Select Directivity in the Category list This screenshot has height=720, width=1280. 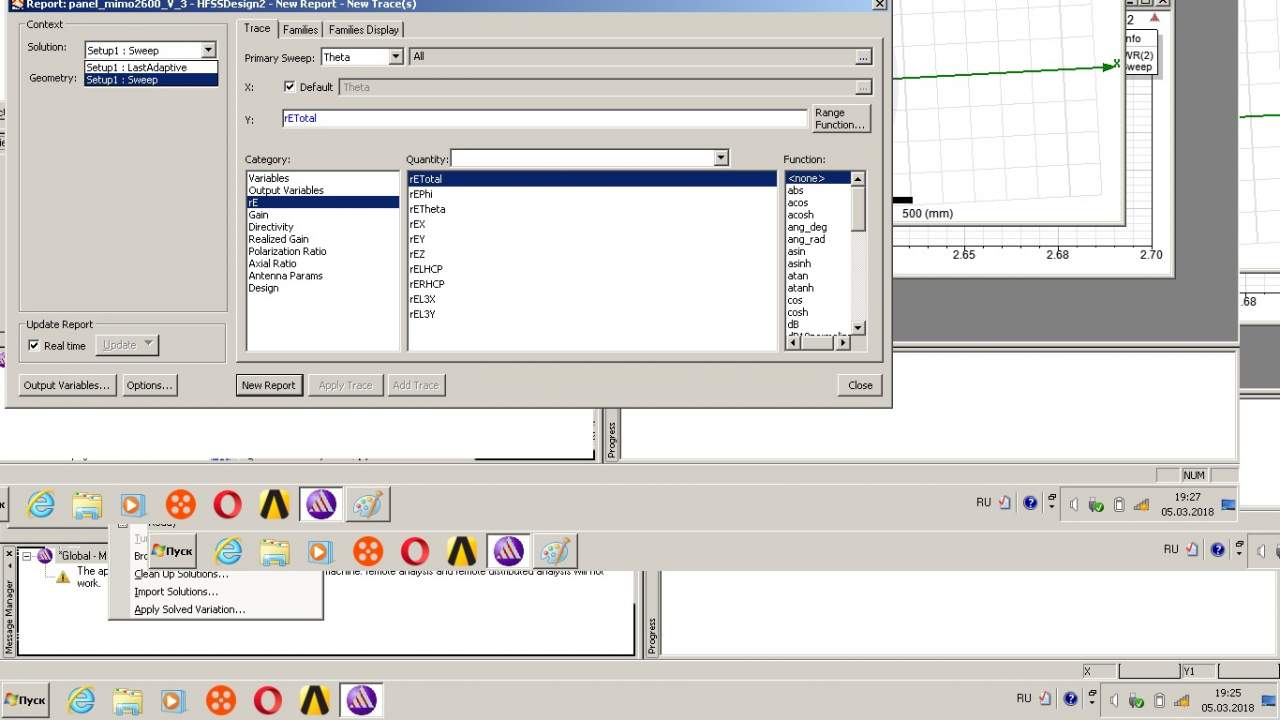coord(271,227)
